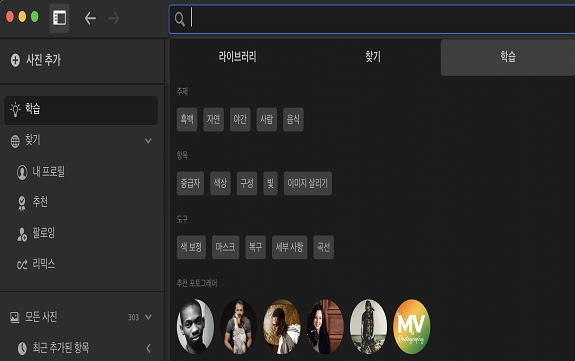Open the 학습 sidebar item
This screenshot has width=575, height=361.
(x=81, y=110)
